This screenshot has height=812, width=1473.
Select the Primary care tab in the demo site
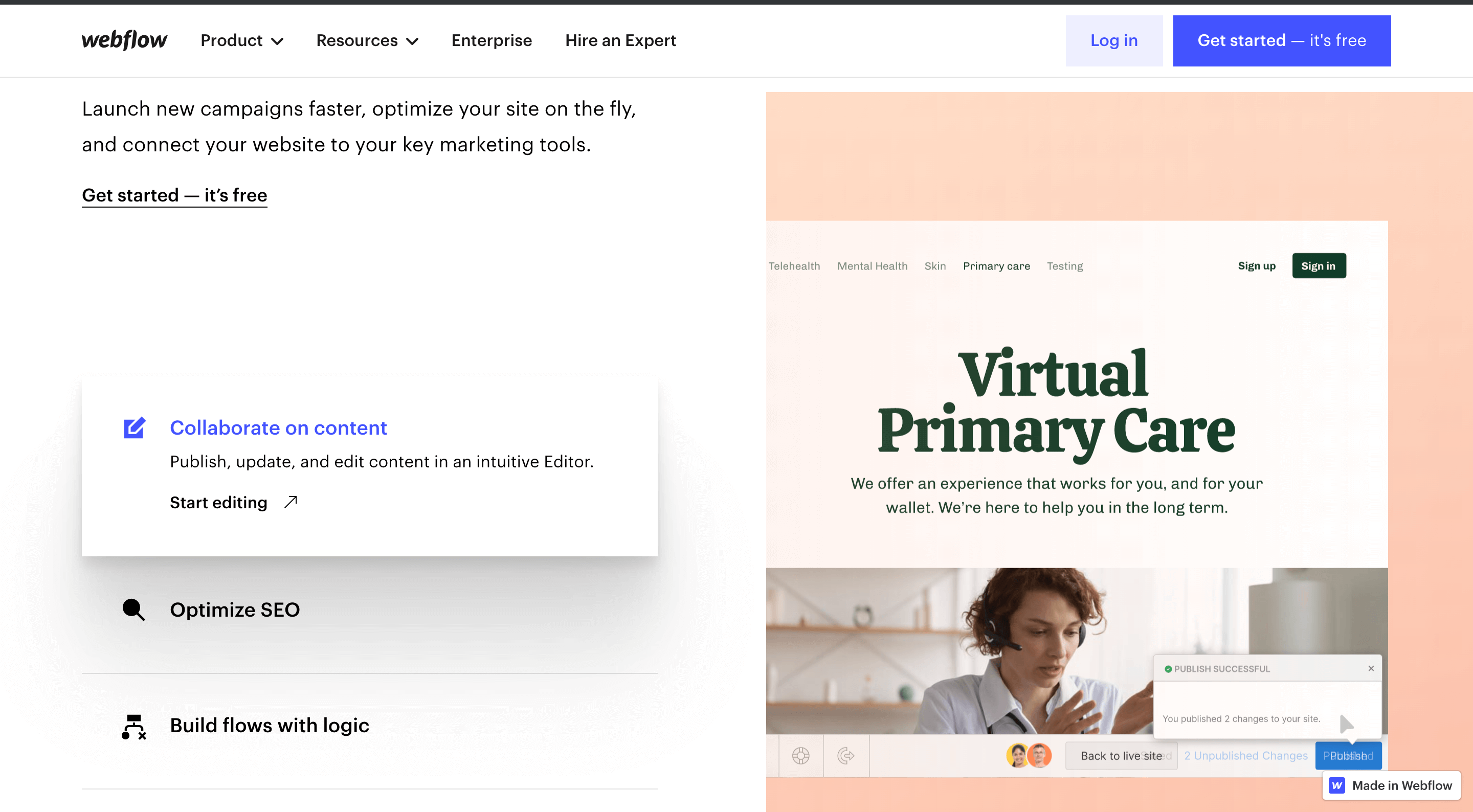click(996, 265)
